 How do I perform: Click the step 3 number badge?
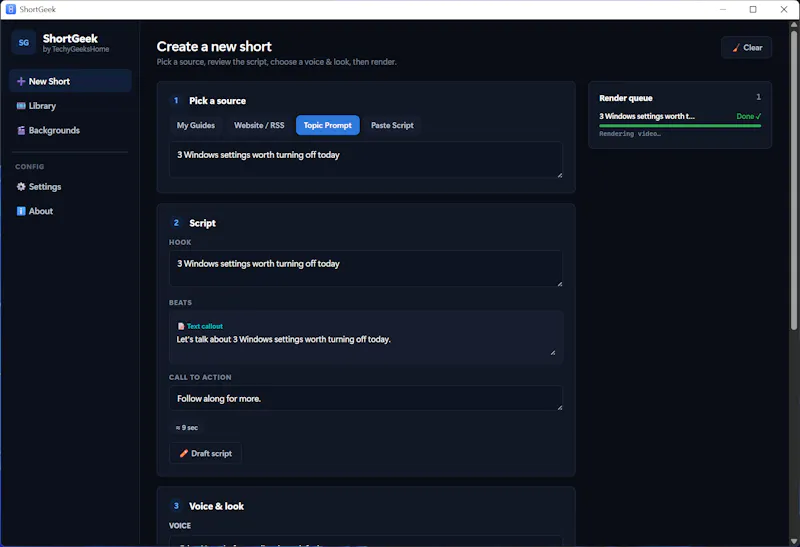pyautogui.click(x=176, y=506)
